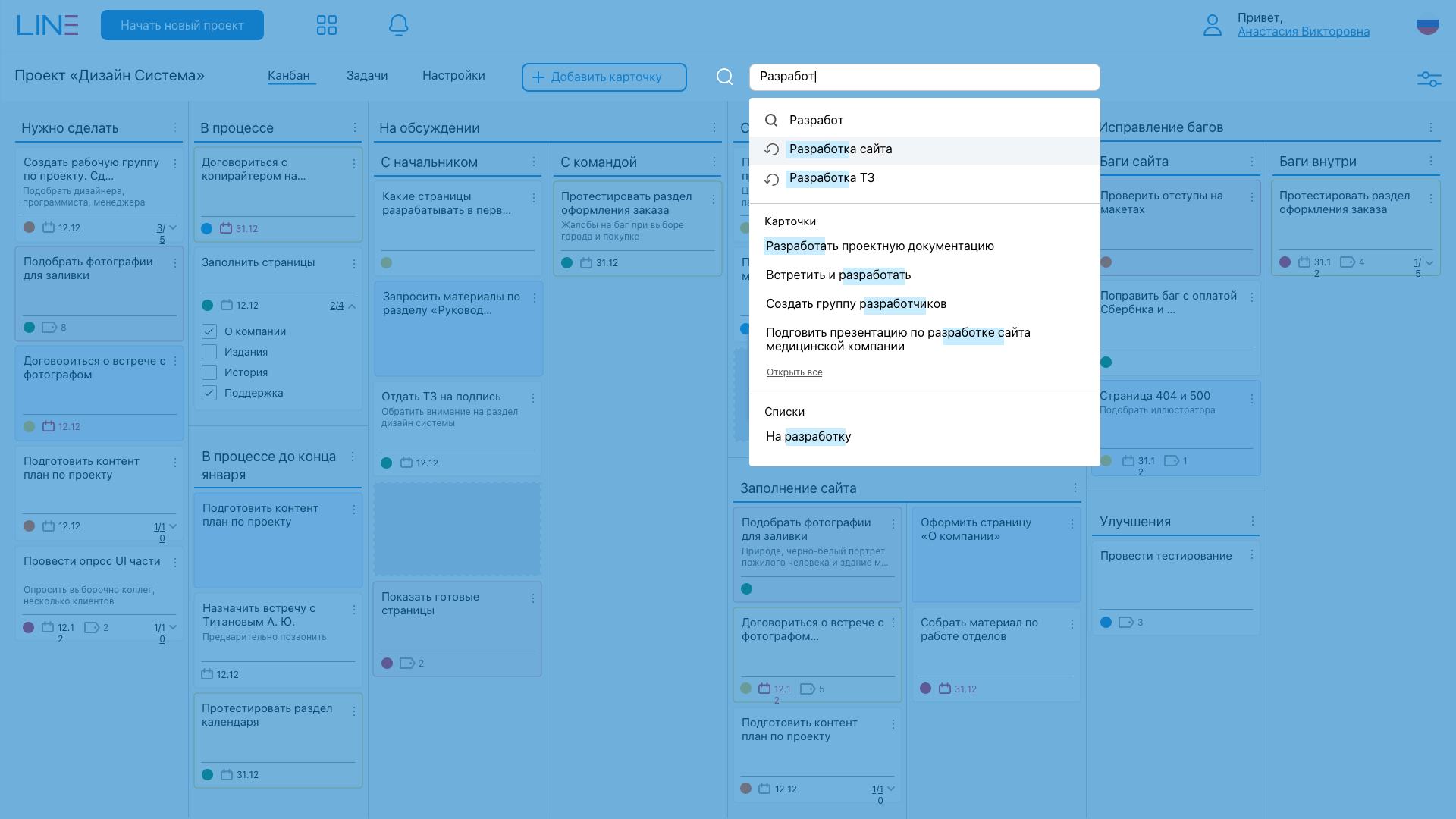Select recent search «Разработка ТЗ»
1456x819 pixels.
(x=831, y=178)
